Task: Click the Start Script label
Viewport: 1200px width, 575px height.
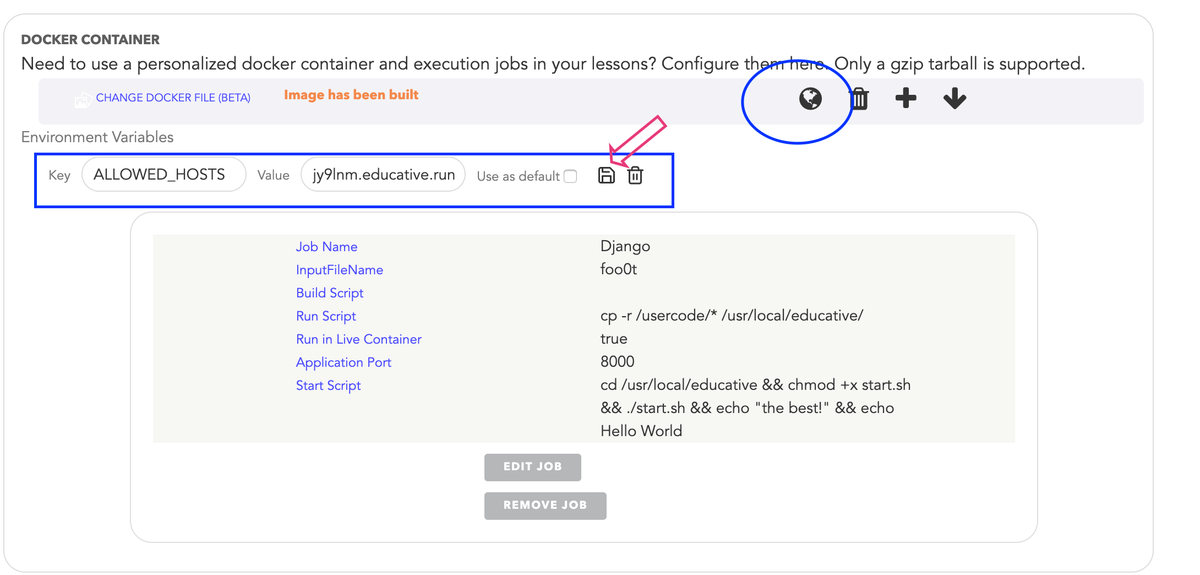Action: coord(328,385)
